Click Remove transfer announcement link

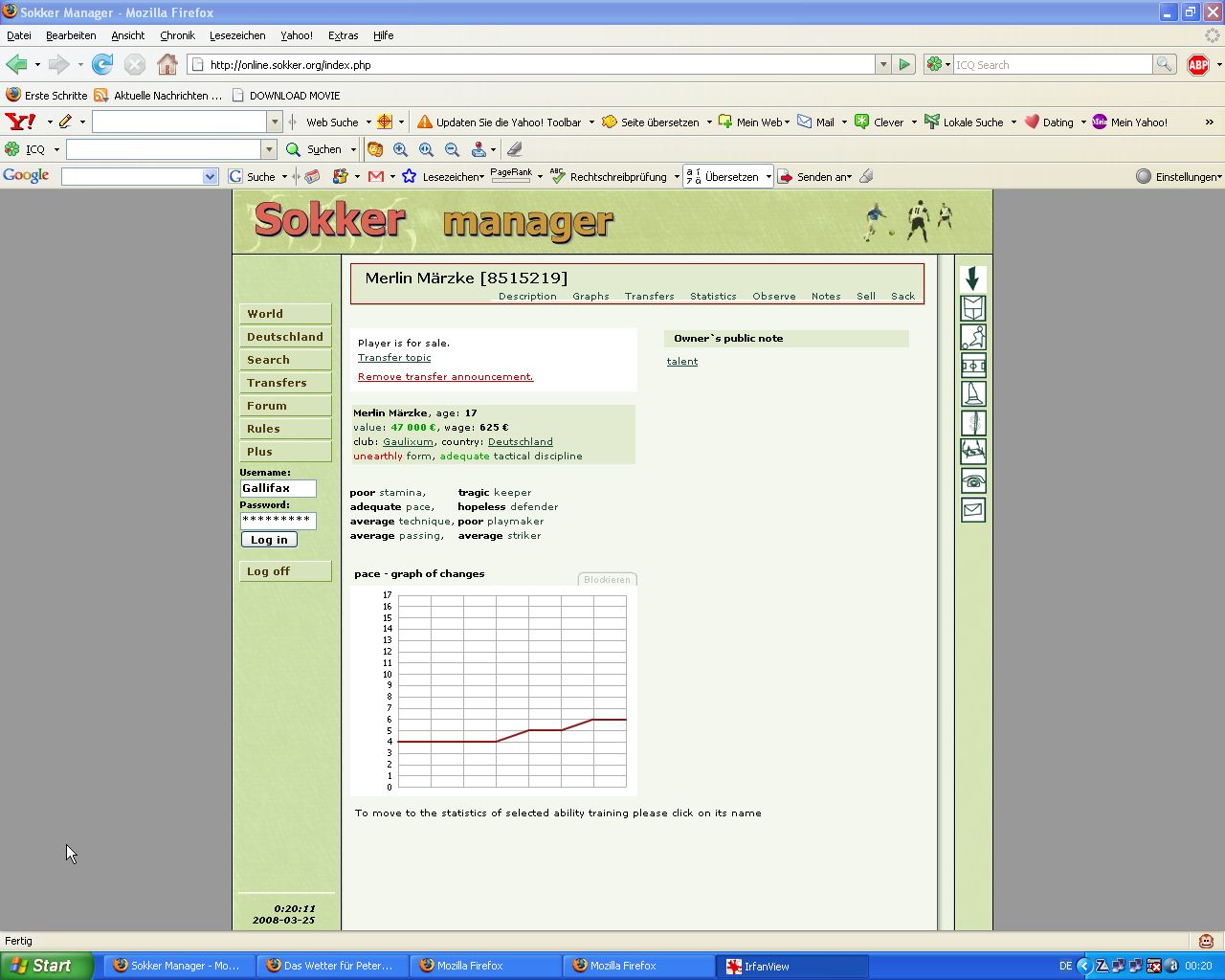point(445,377)
